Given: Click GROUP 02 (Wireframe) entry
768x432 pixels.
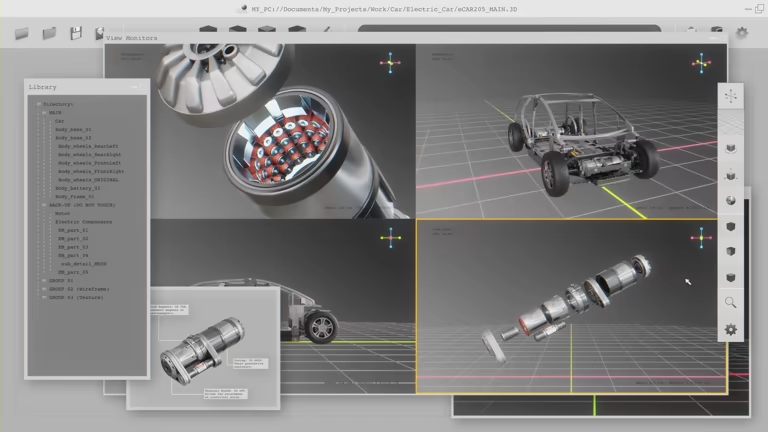Looking at the screenshot, I should click(x=78, y=289).
